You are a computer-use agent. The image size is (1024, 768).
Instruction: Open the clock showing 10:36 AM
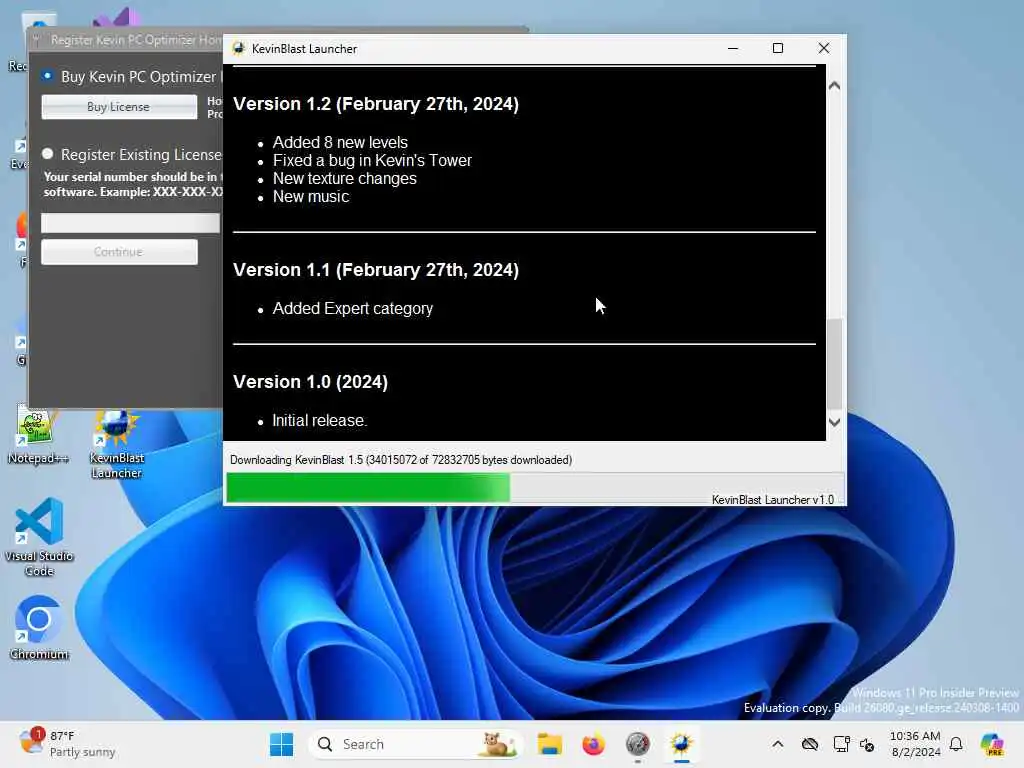[x=916, y=744]
